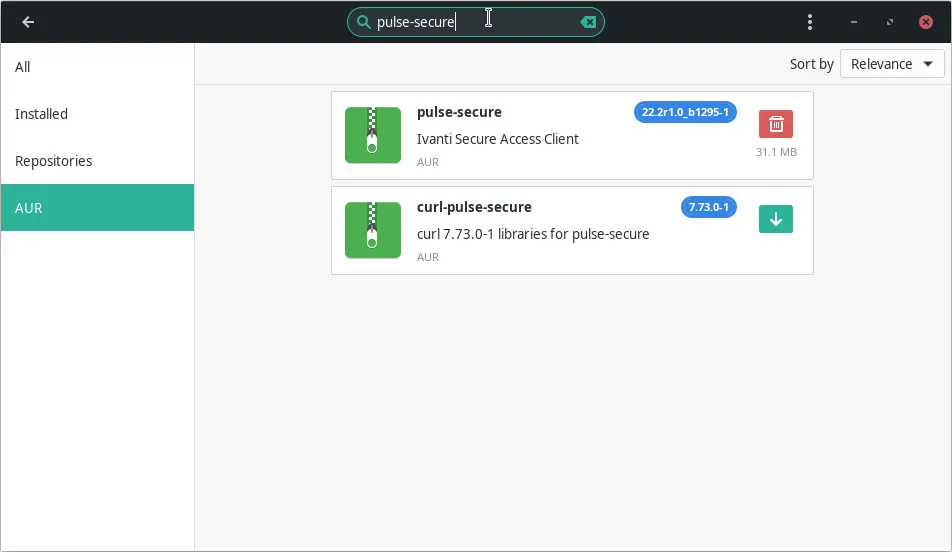This screenshot has width=952, height=552.
Task: Close the package manager window
Action: pos(926,22)
